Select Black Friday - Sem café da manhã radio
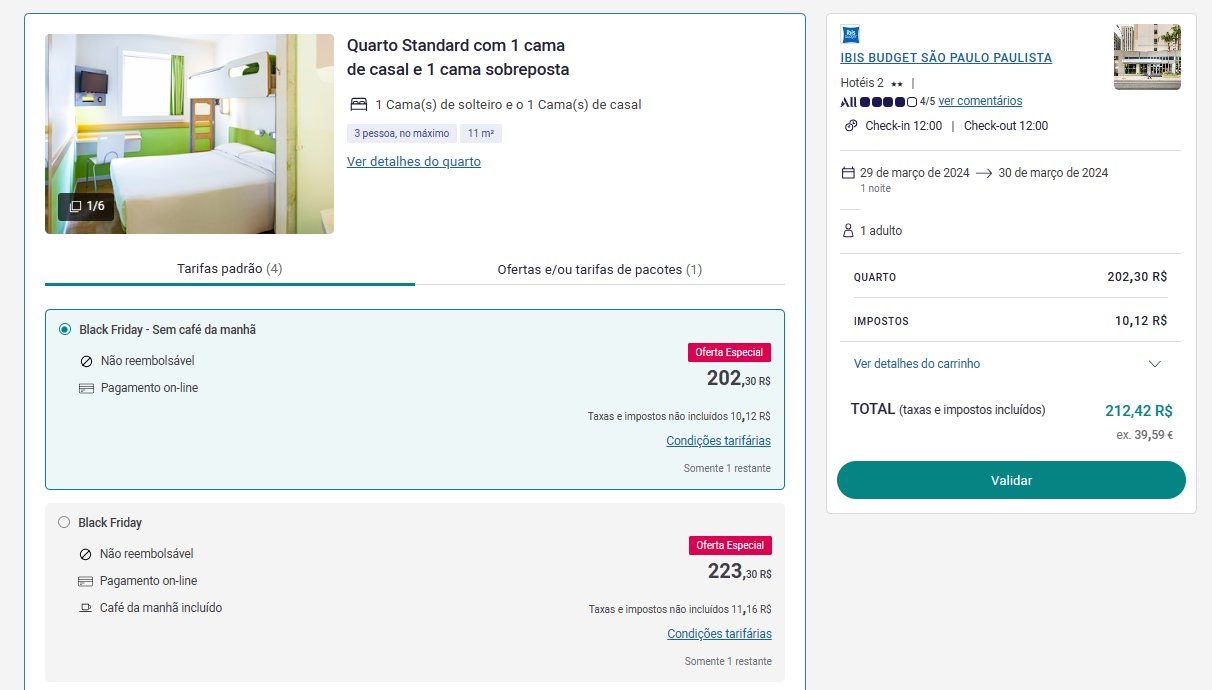Viewport: 1212px width, 690px height. point(65,329)
